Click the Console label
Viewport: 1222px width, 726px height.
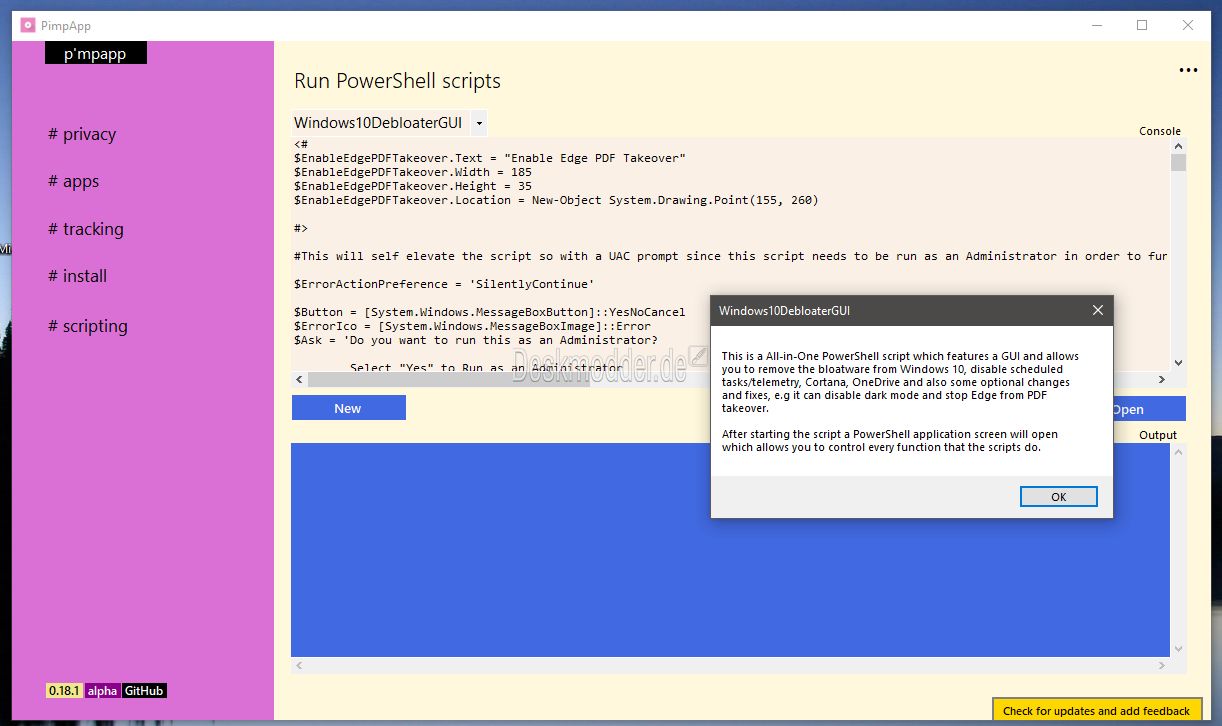[1160, 131]
